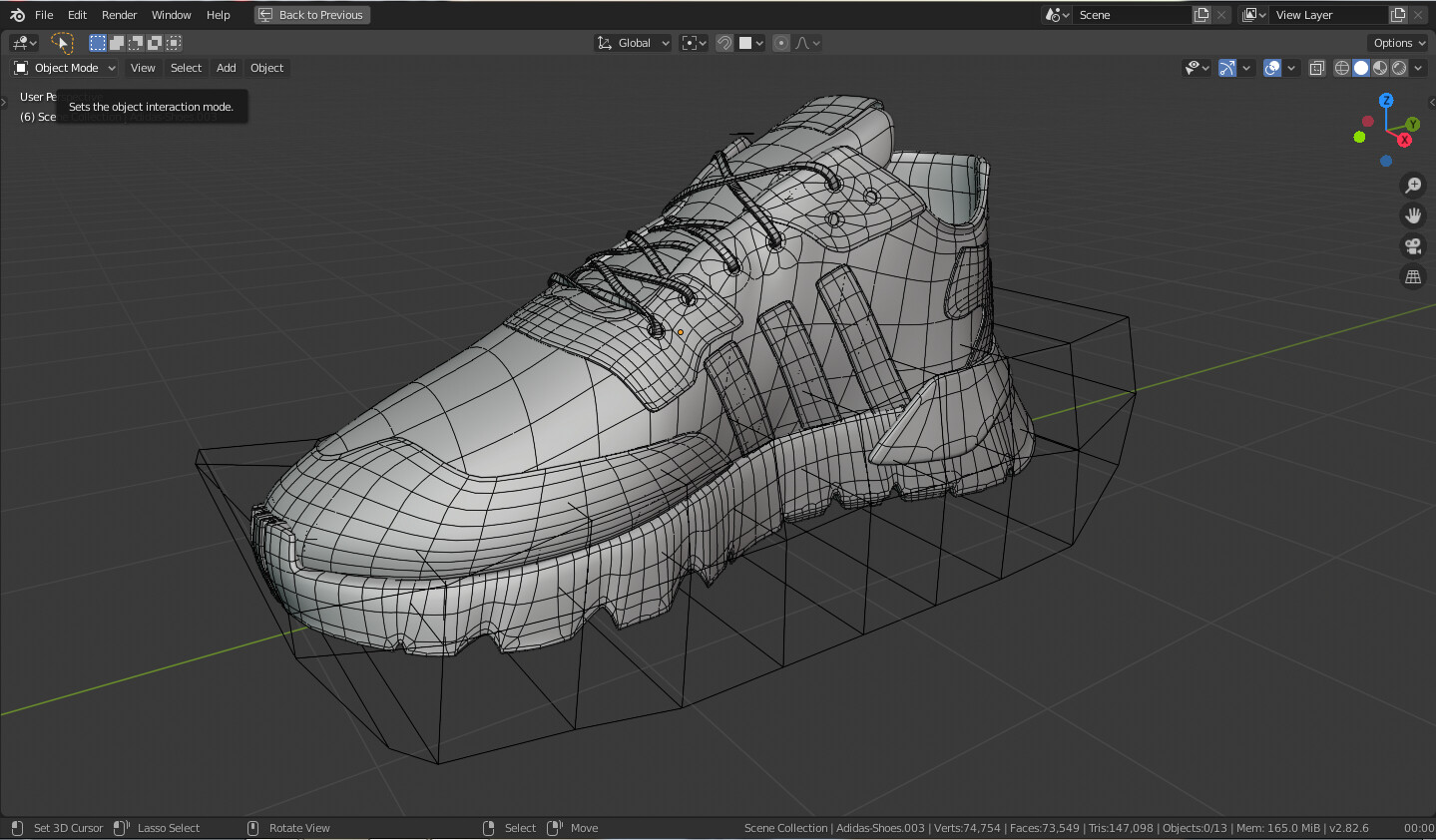The width and height of the screenshot is (1436, 840).
Task: Toggle the camera view icon
Action: tap(1413, 246)
